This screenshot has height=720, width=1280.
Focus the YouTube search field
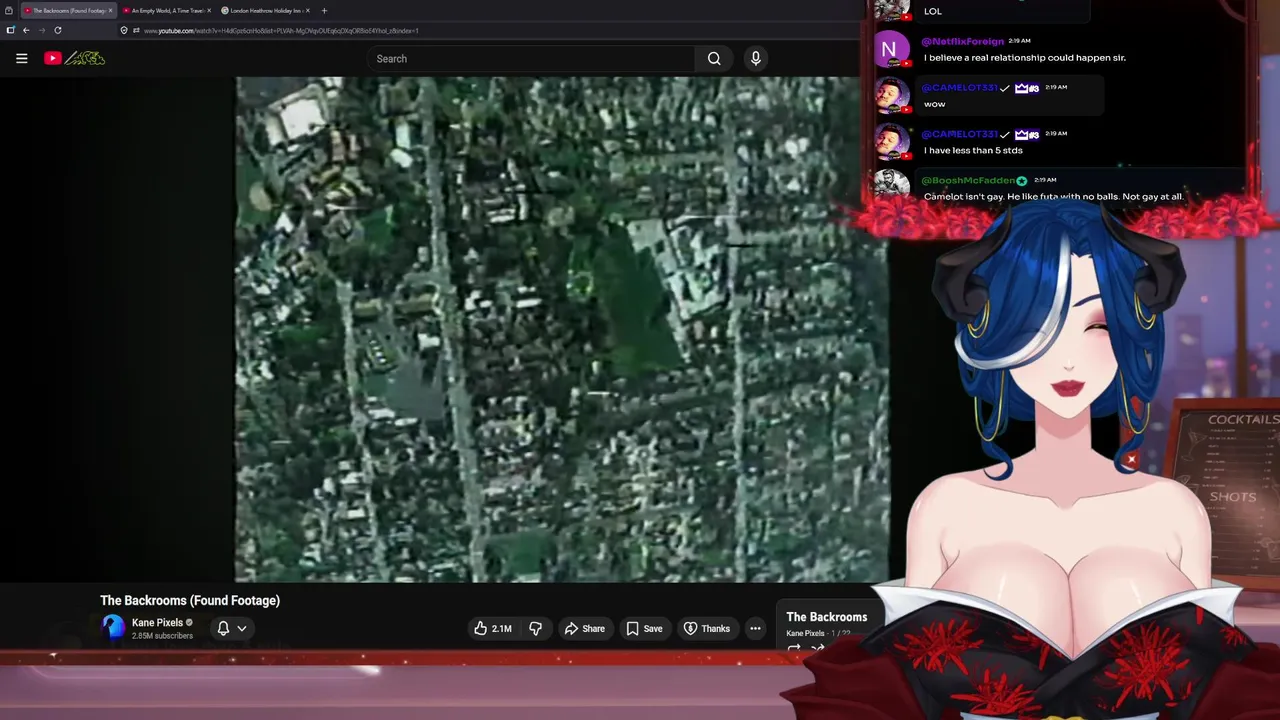[530, 58]
